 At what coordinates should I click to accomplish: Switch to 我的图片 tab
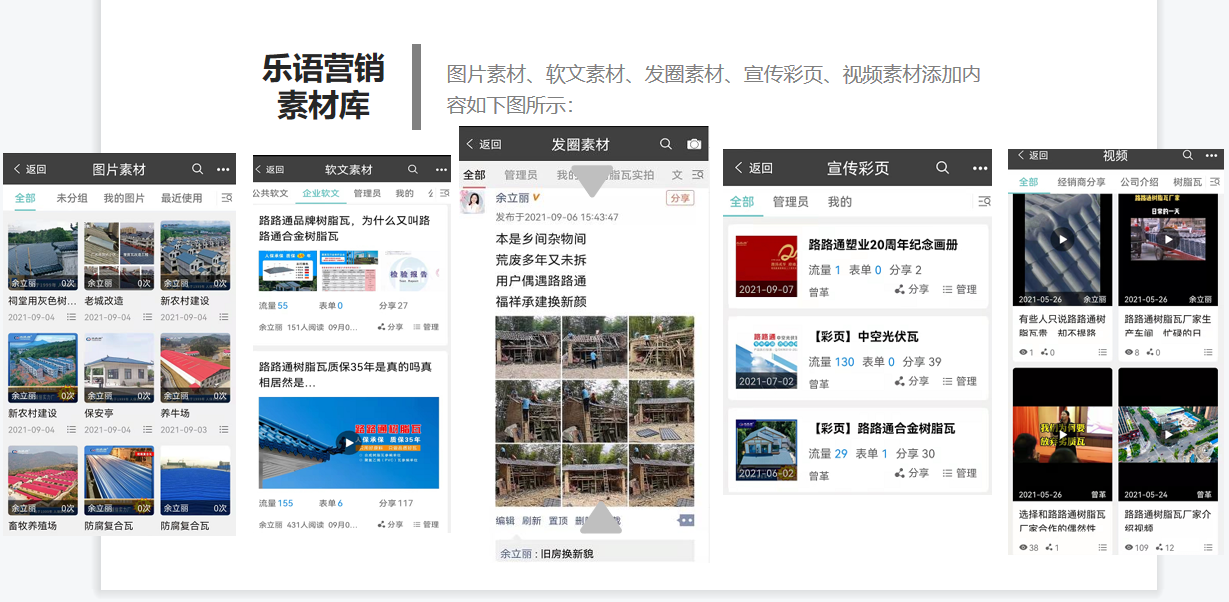pyautogui.click(x=124, y=198)
